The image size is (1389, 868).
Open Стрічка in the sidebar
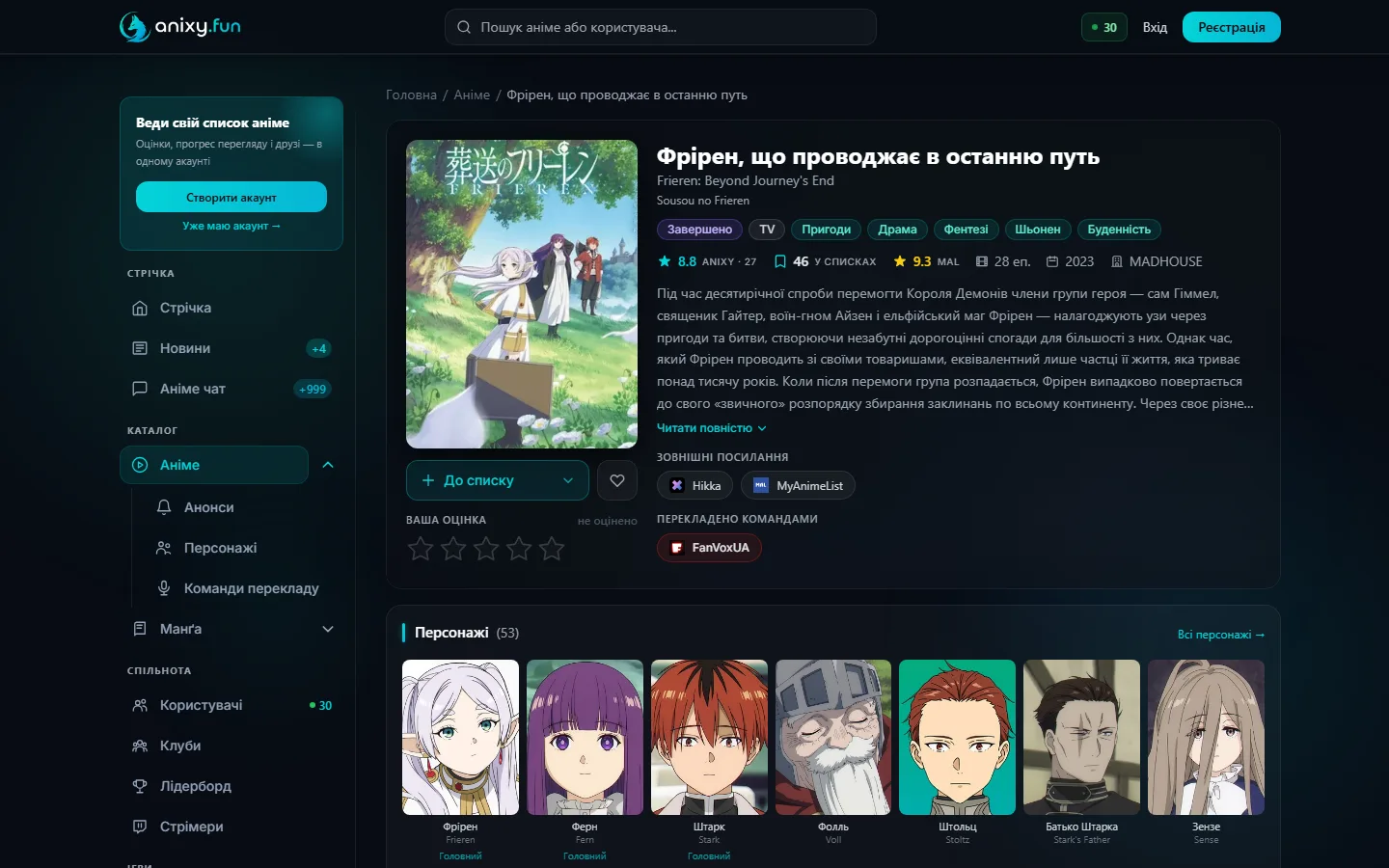click(x=231, y=308)
